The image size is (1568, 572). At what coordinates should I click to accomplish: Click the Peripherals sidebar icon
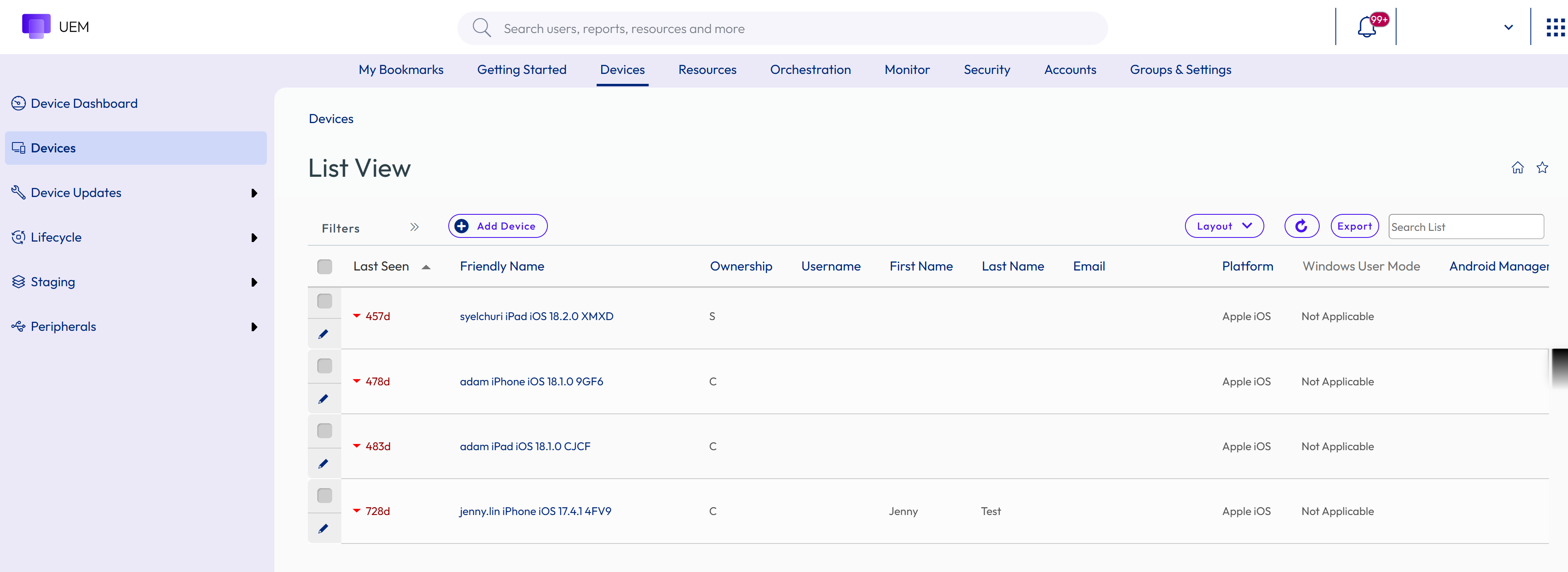pyautogui.click(x=18, y=326)
